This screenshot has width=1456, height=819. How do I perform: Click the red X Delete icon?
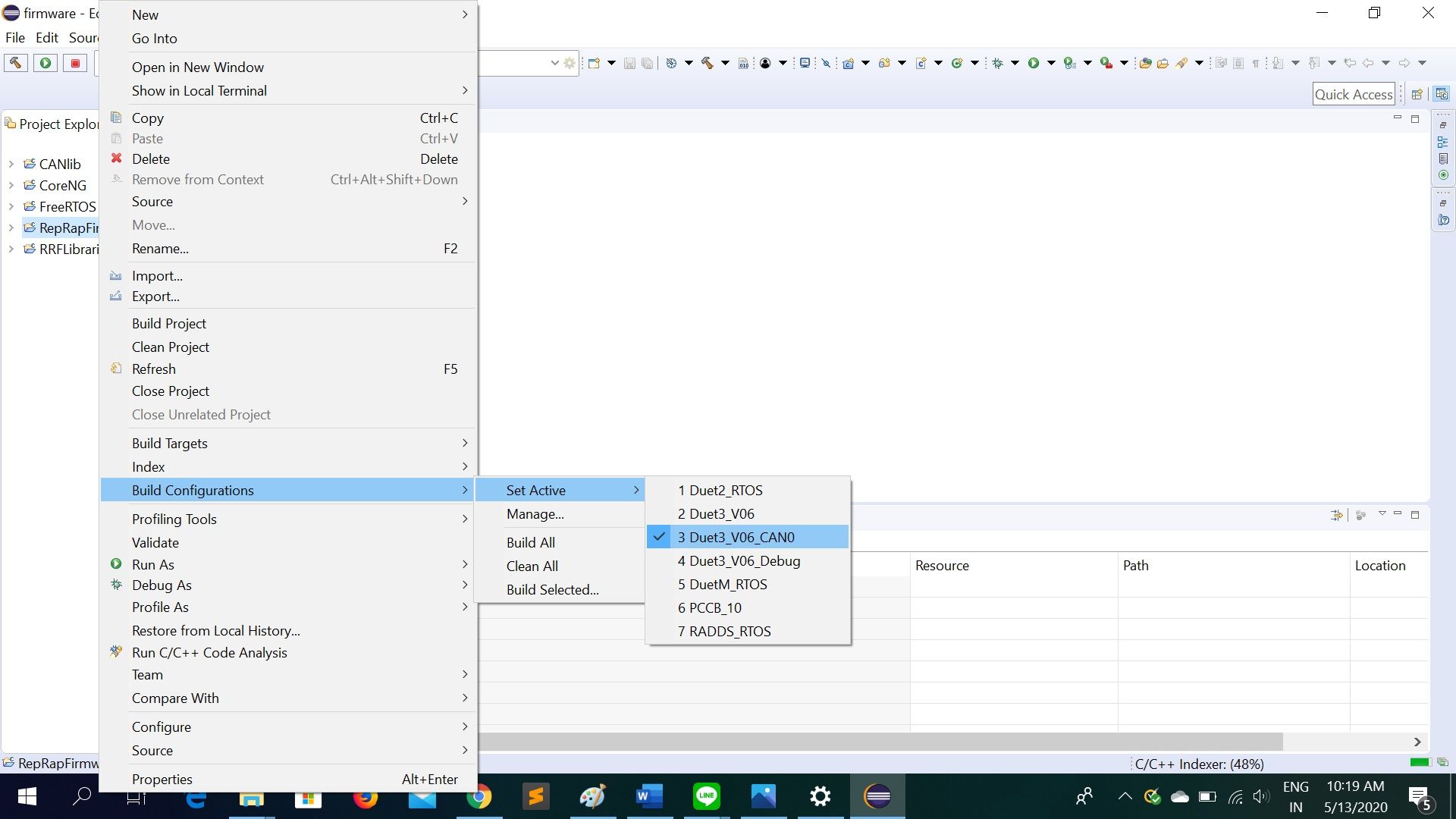coord(116,158)
